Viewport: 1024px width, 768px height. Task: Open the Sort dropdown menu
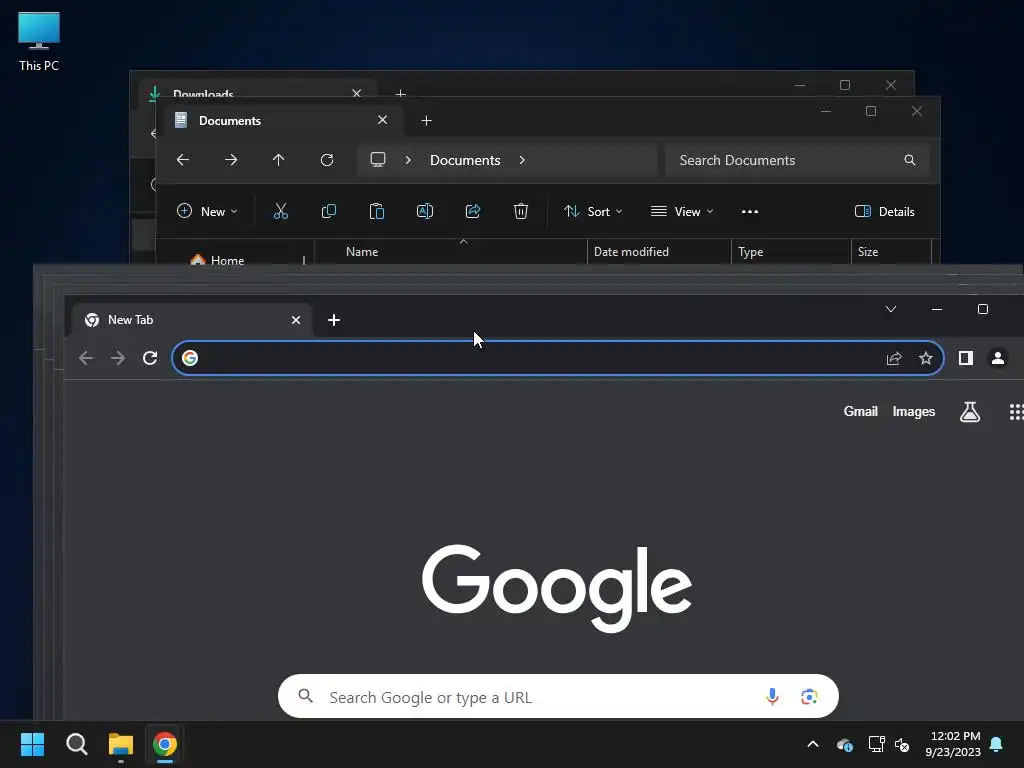click(593, 212)
